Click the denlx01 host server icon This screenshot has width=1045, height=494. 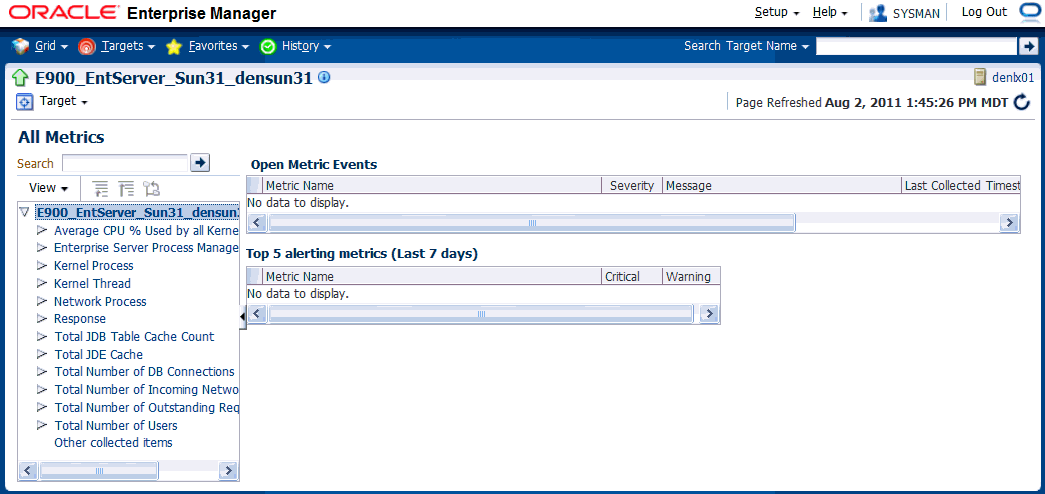tap(980, 77)
